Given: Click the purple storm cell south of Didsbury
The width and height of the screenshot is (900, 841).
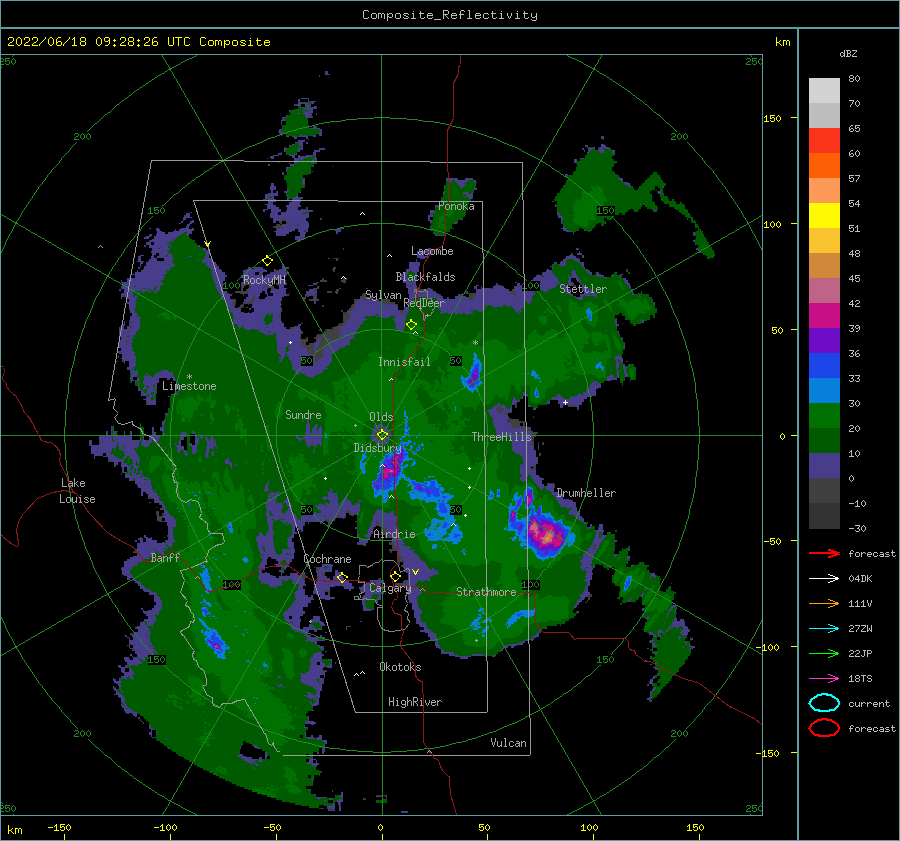Looking at the screenshot, I should tap(391, 471).
